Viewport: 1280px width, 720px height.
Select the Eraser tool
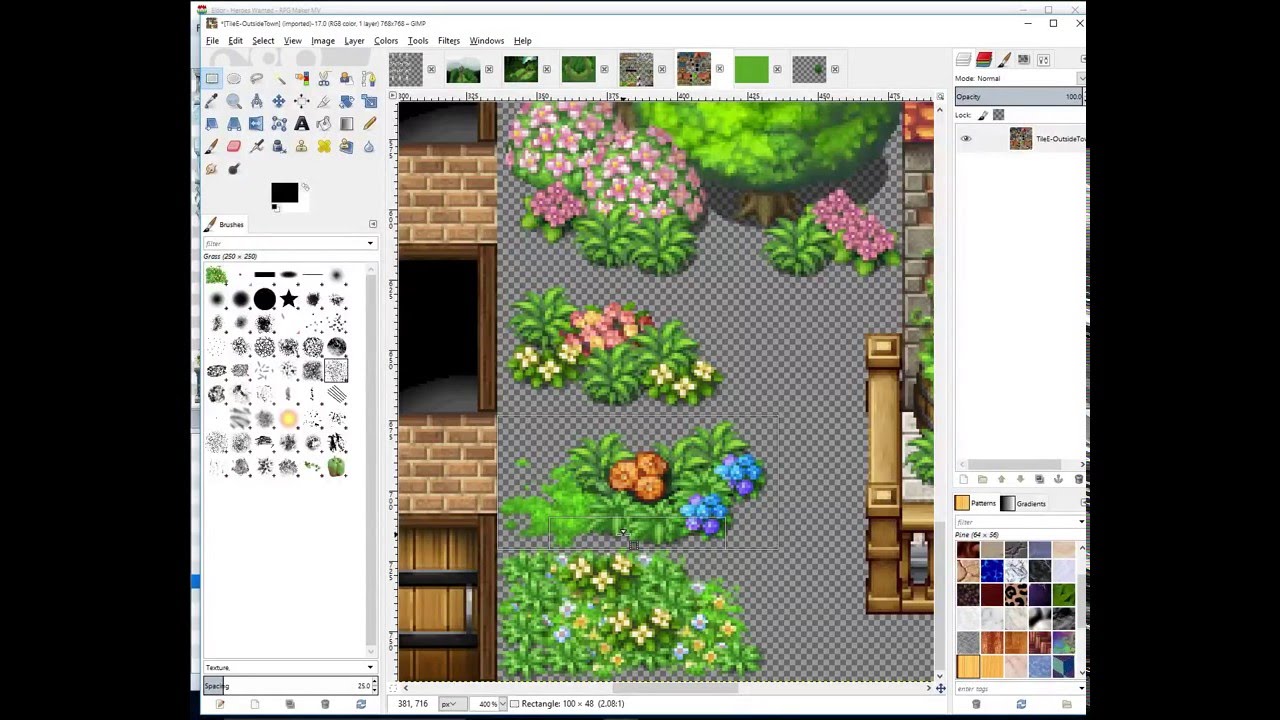coord(234,147)
